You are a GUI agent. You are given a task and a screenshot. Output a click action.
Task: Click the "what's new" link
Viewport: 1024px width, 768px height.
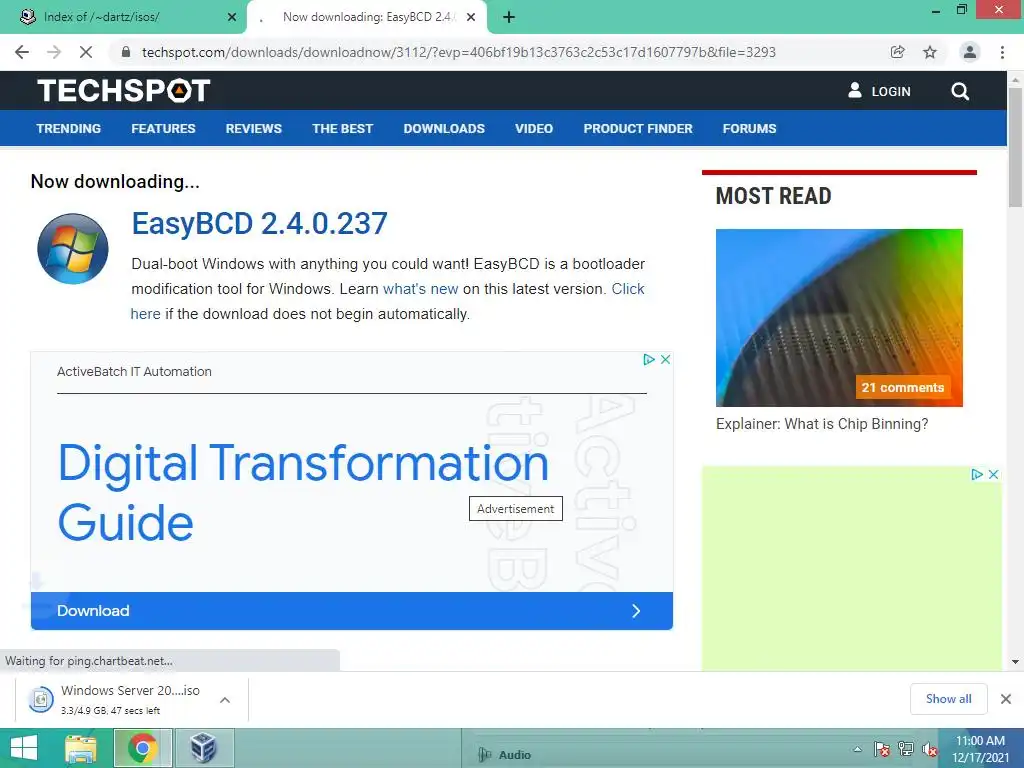[x=421, y=289]
